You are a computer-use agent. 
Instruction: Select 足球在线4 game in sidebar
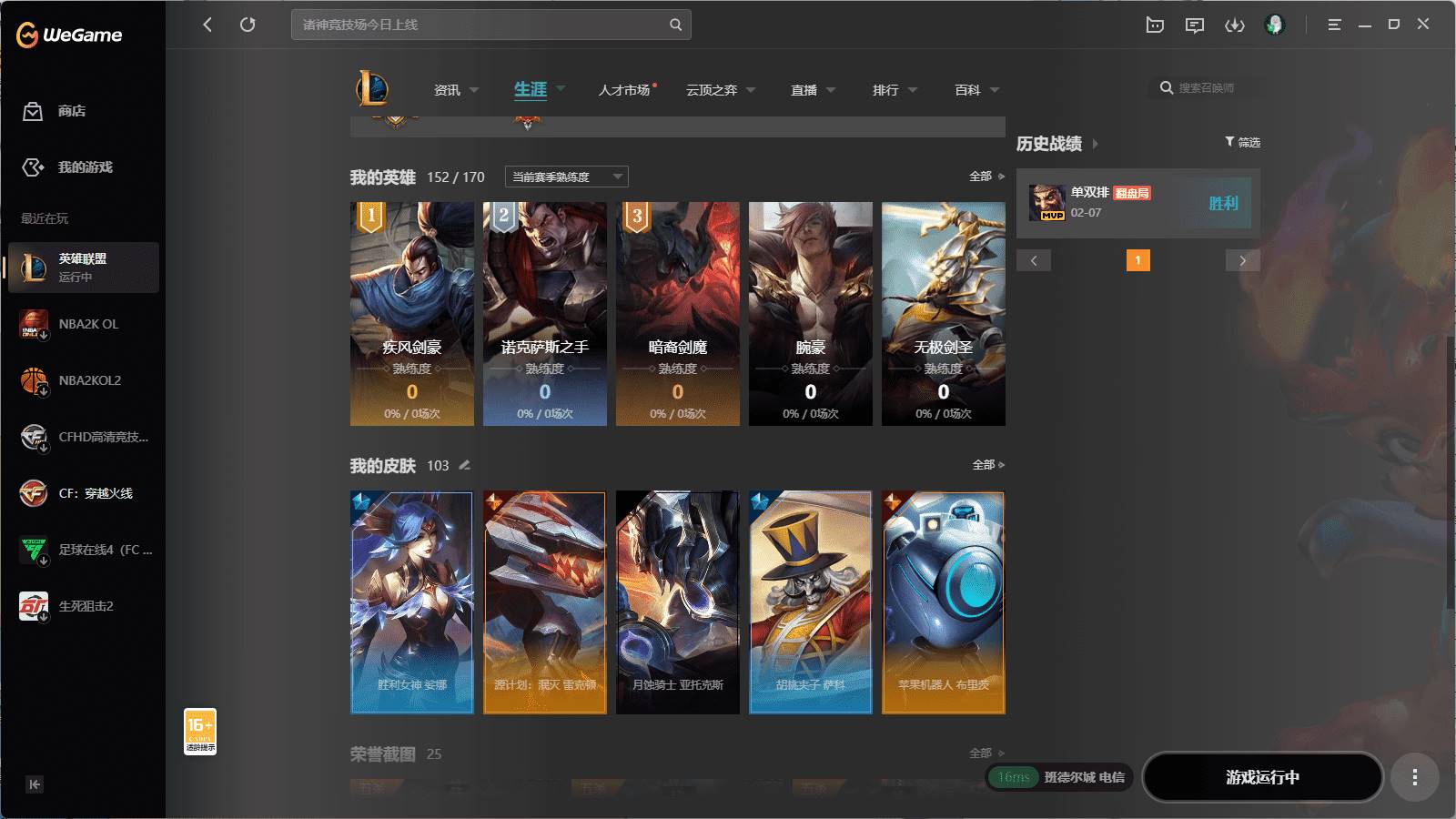pos(84,550)
